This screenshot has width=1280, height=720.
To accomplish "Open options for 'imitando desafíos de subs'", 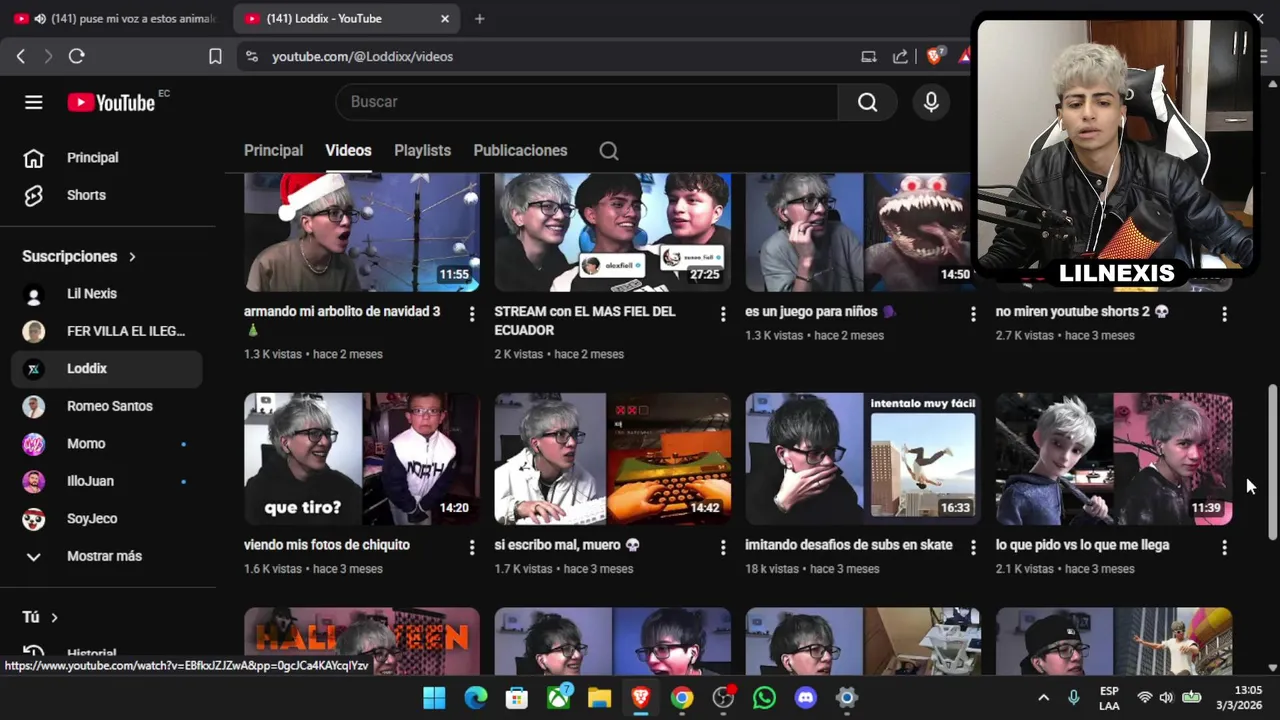I will [x=973, y=547].
